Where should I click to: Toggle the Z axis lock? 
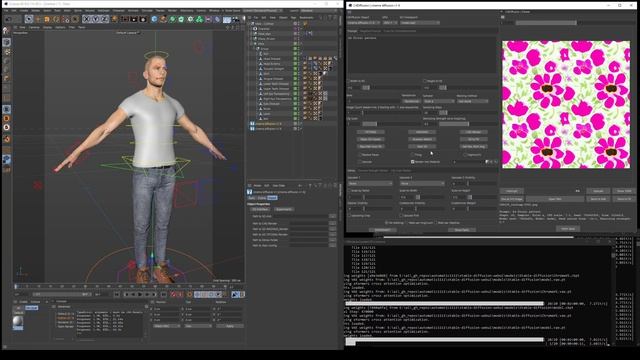coord(104,19)
